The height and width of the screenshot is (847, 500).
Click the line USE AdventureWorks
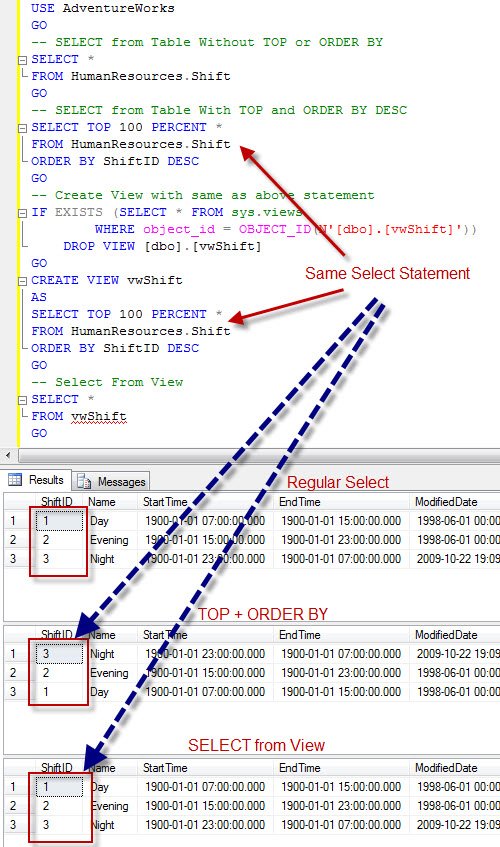pos(103,8)
